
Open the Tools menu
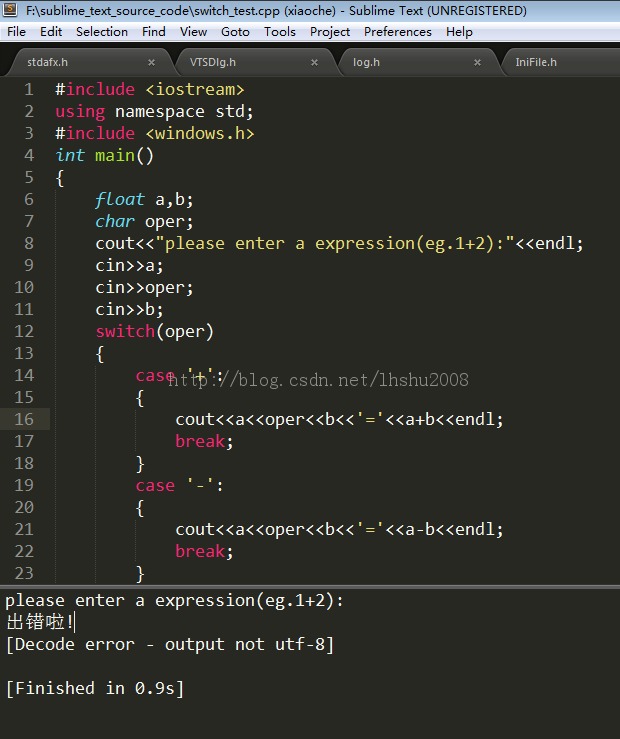(280, 31)
